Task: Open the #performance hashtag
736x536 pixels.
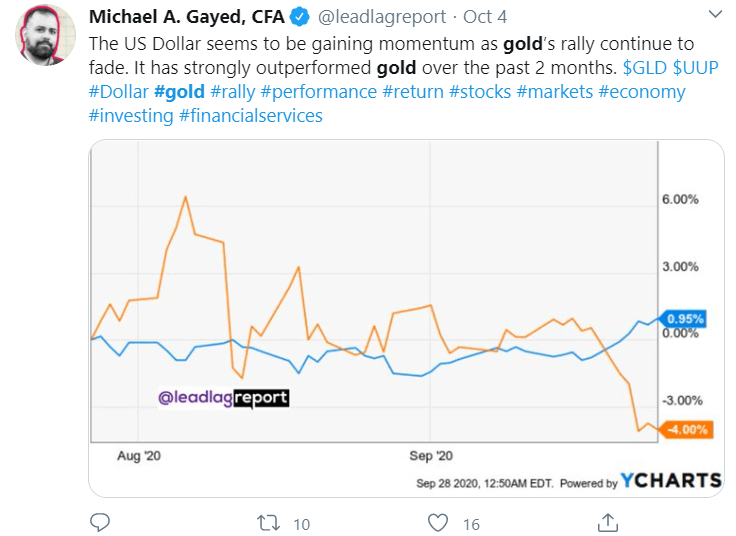Action: 320,92
